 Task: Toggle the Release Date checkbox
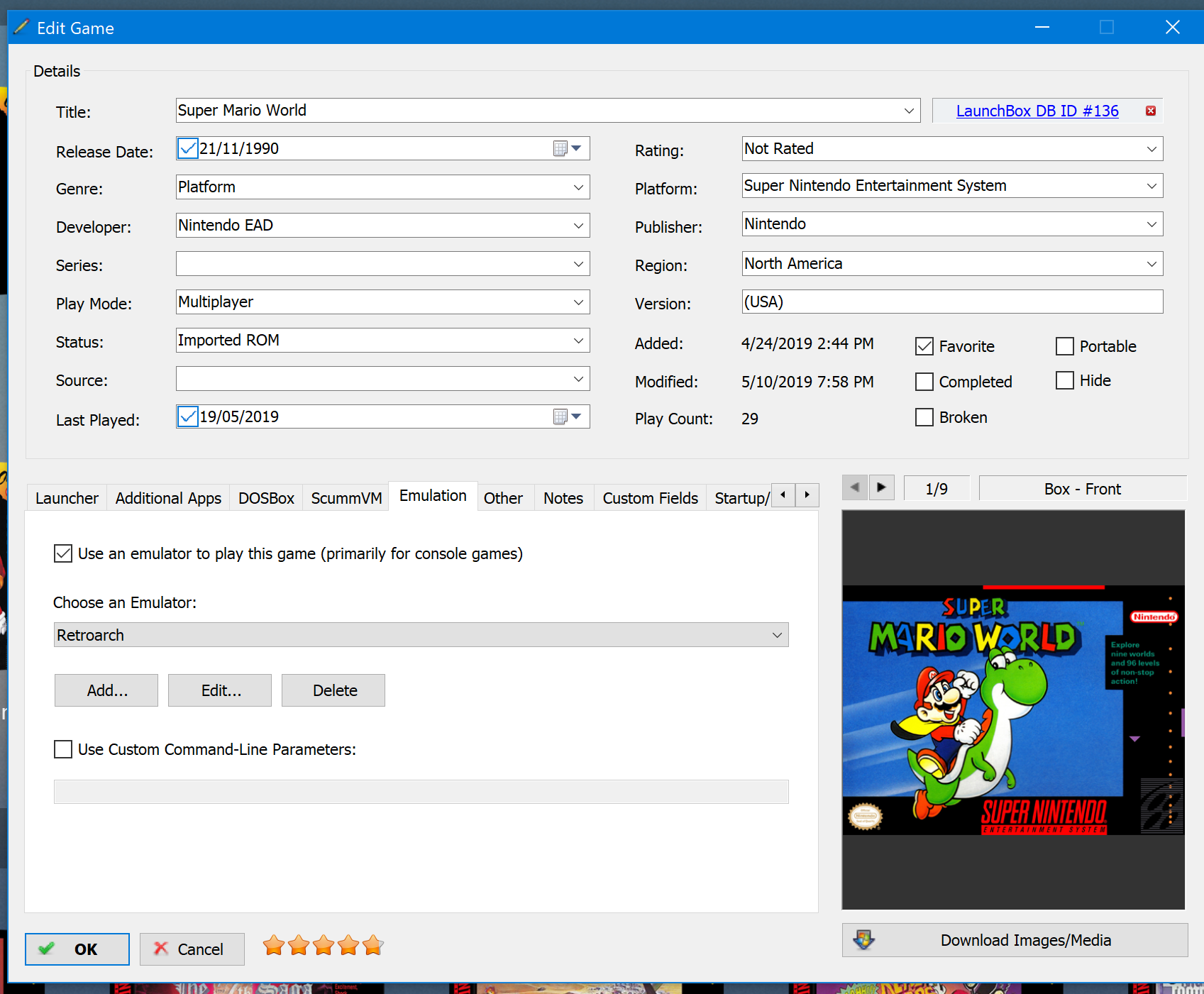188,148
